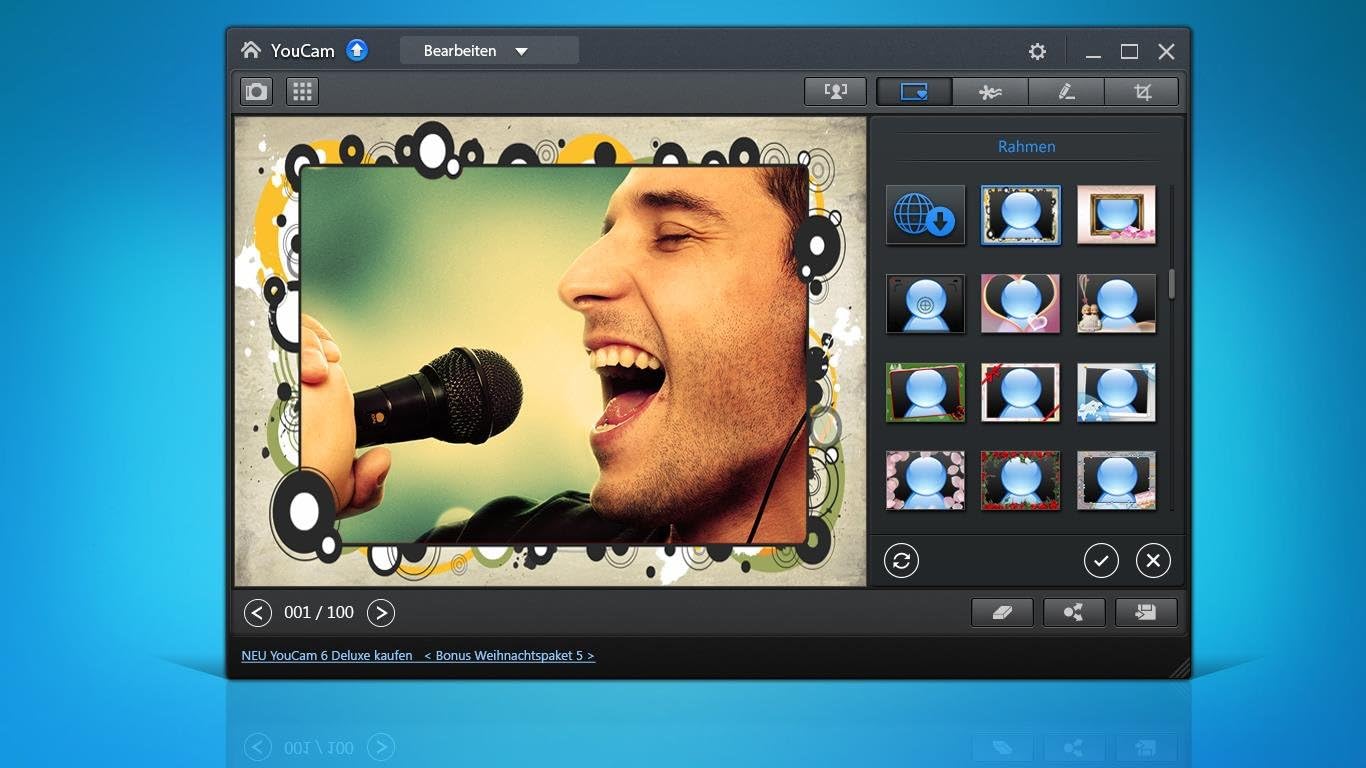Screen dimensions: 1366x768
Task: Click the frames panel vertical scrollbar
Action: tap(1171, 283)
